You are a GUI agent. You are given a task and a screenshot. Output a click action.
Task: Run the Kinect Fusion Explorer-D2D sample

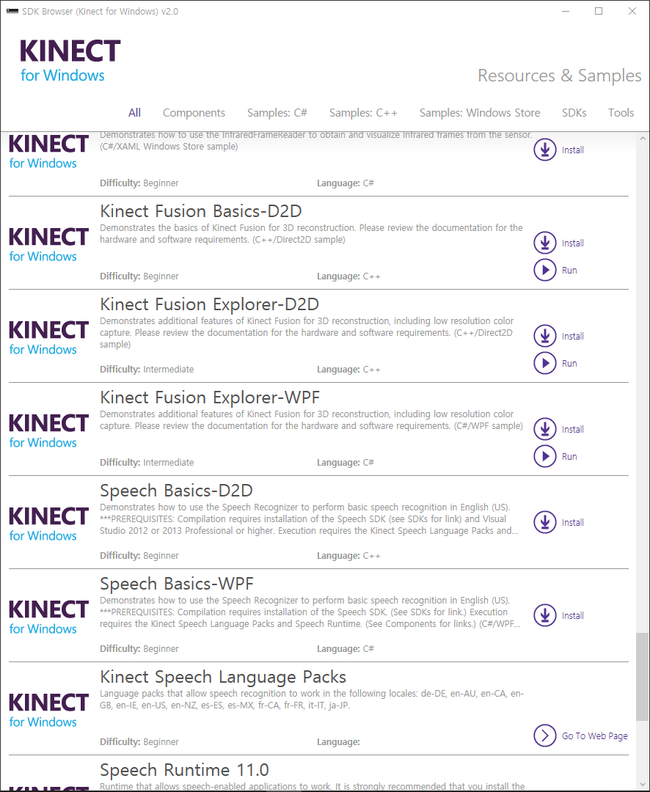click(x=544, y=363)
